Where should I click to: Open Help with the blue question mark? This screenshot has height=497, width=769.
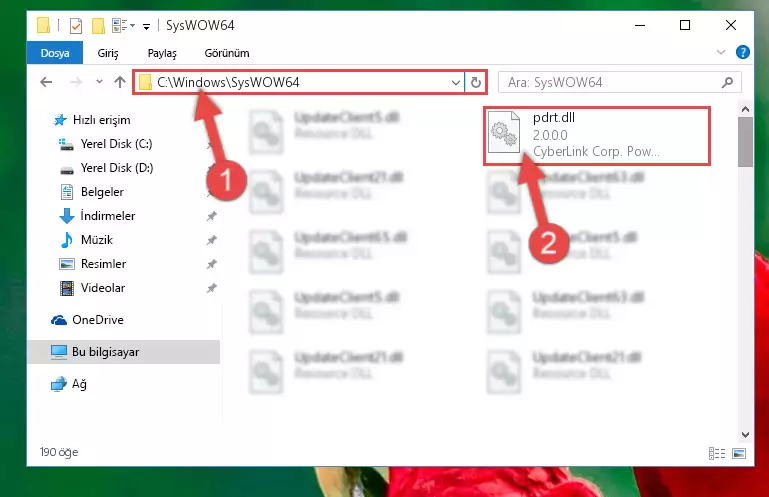coord(743,52)
